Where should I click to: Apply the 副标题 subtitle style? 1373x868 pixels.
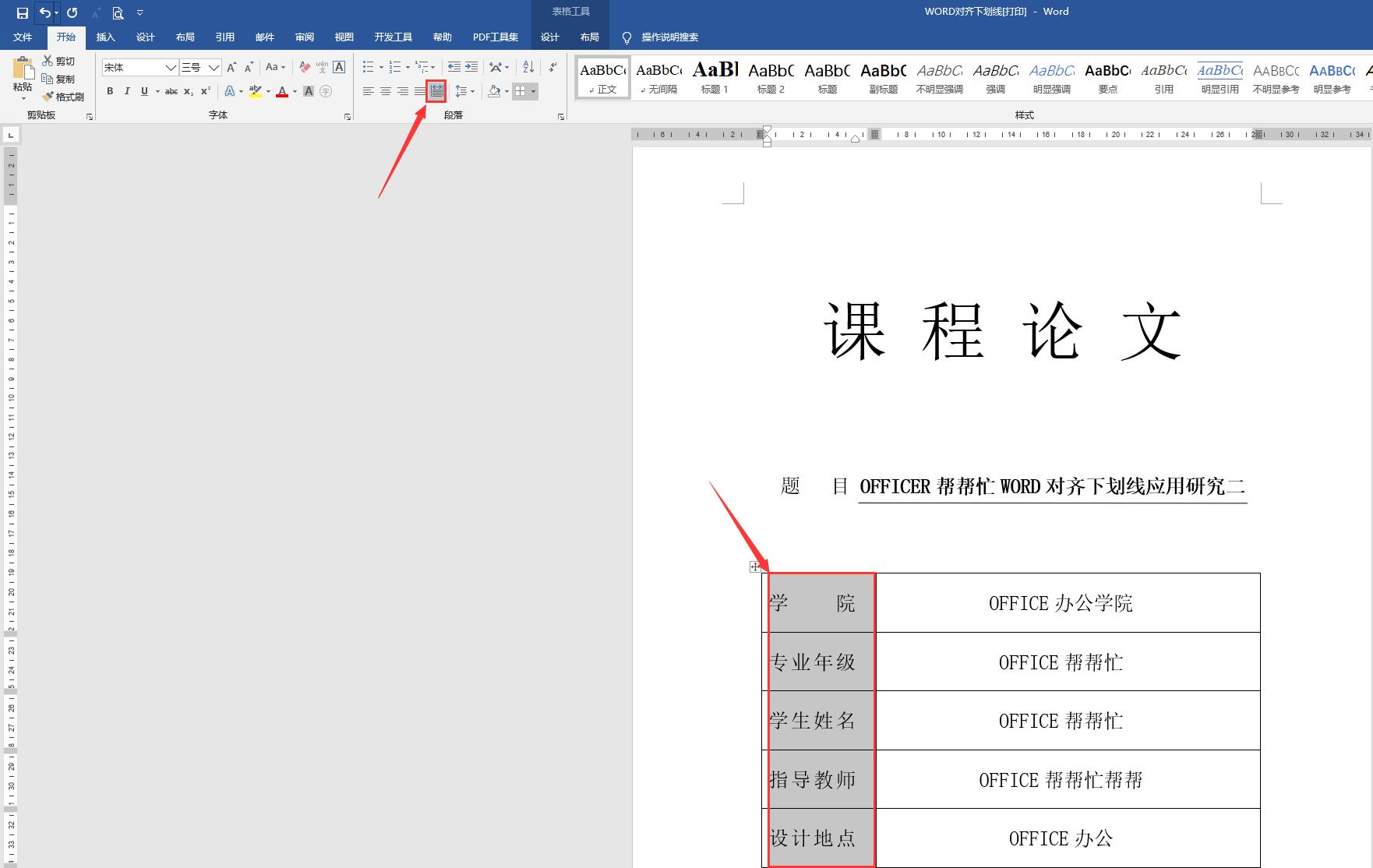pyautogui.click(x=883, y=78)
